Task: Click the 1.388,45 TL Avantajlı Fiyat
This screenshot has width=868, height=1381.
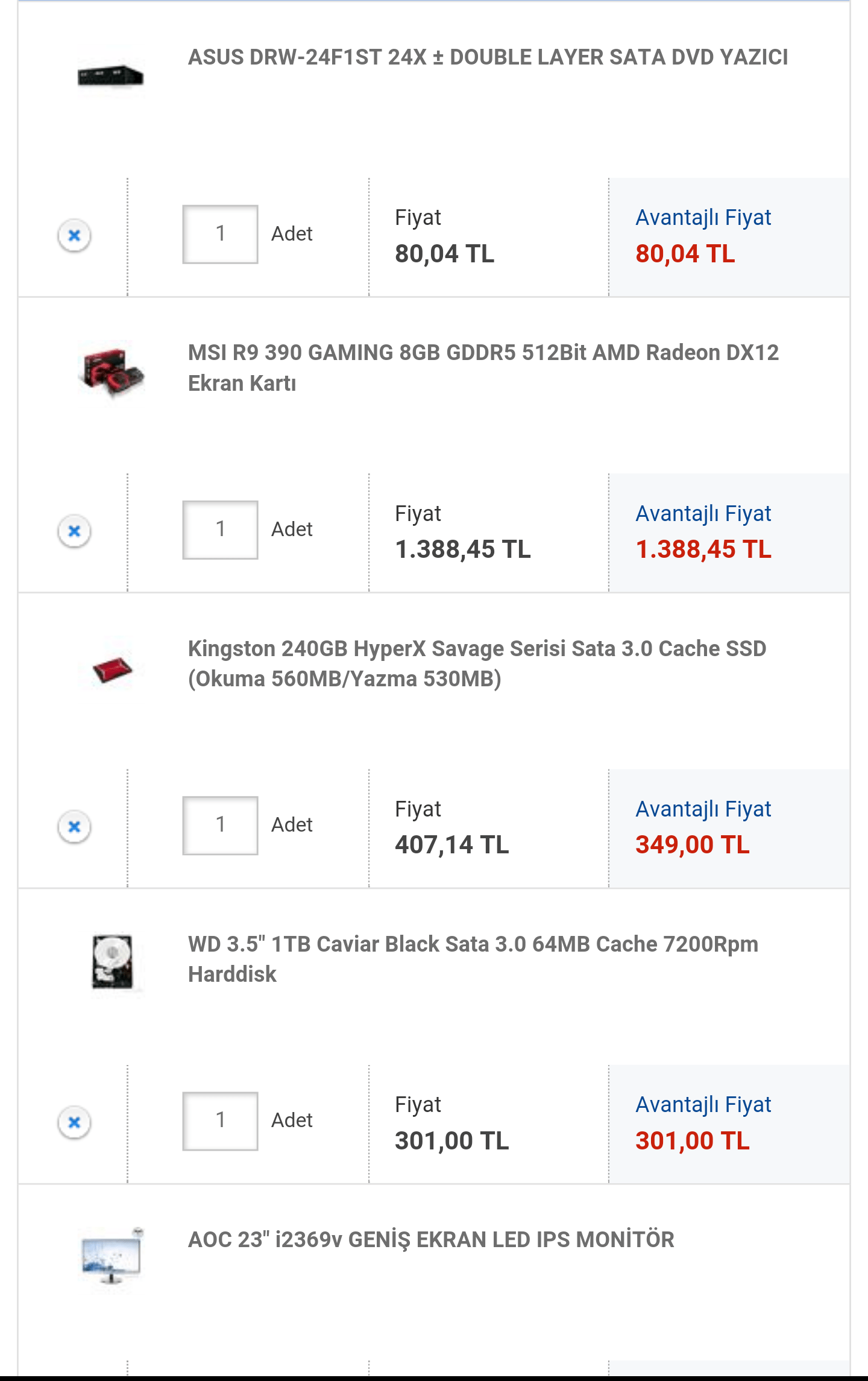Action: tap(703, 549)
